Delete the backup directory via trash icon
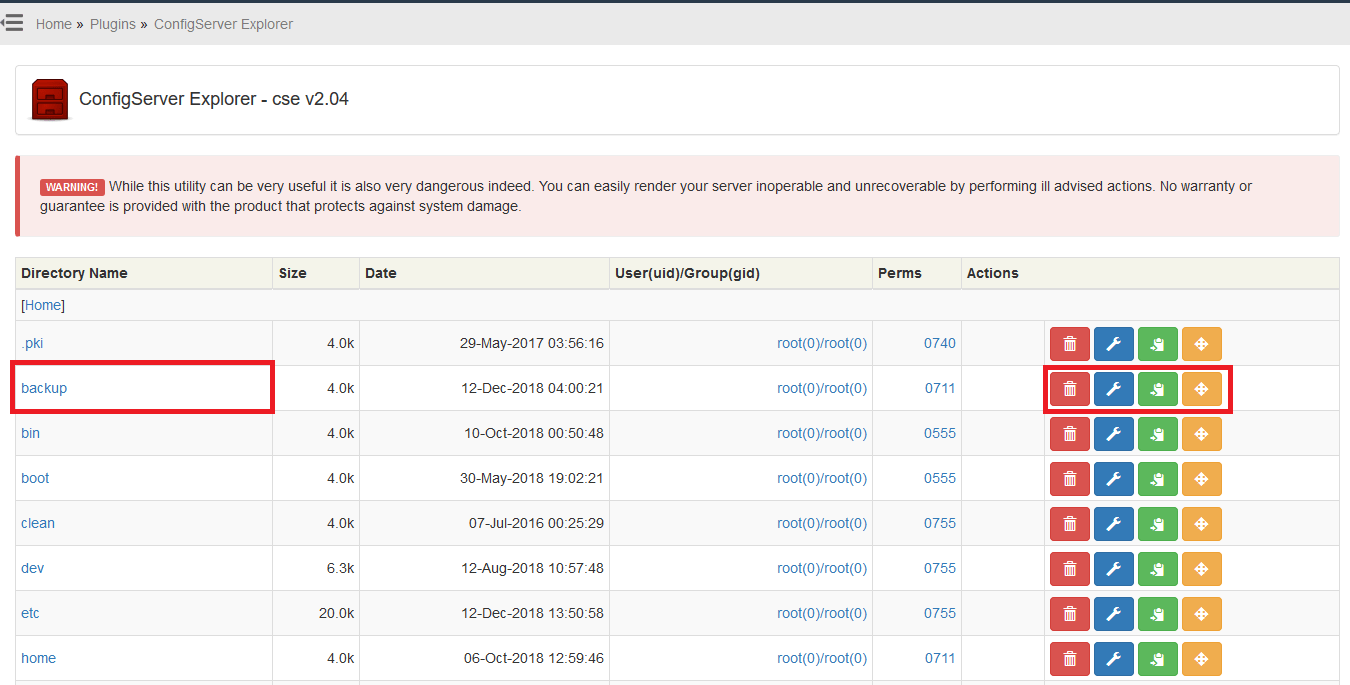Image resolution: width=1350 pixels, height=685 pixels. (x=1070, y=389)
